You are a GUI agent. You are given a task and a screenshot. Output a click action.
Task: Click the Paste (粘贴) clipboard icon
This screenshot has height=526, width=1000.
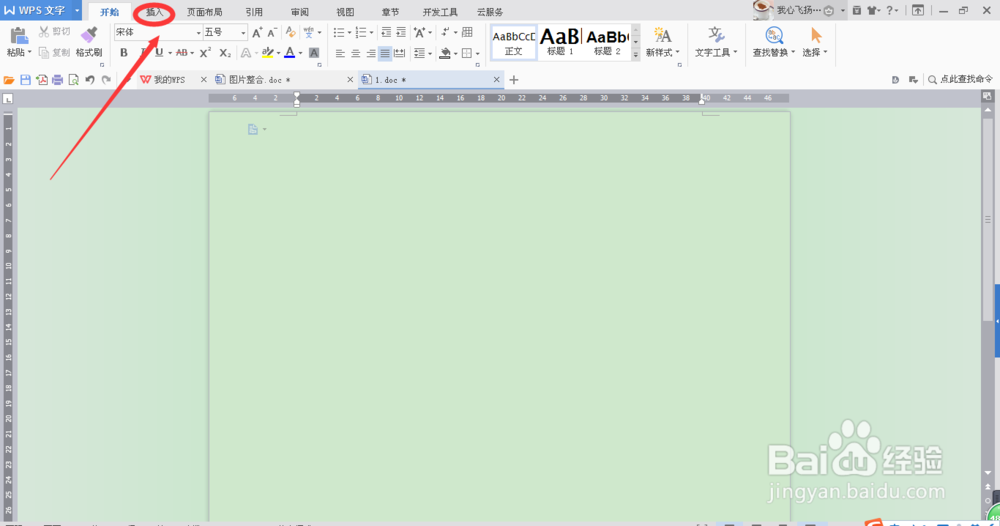point(18,36)
